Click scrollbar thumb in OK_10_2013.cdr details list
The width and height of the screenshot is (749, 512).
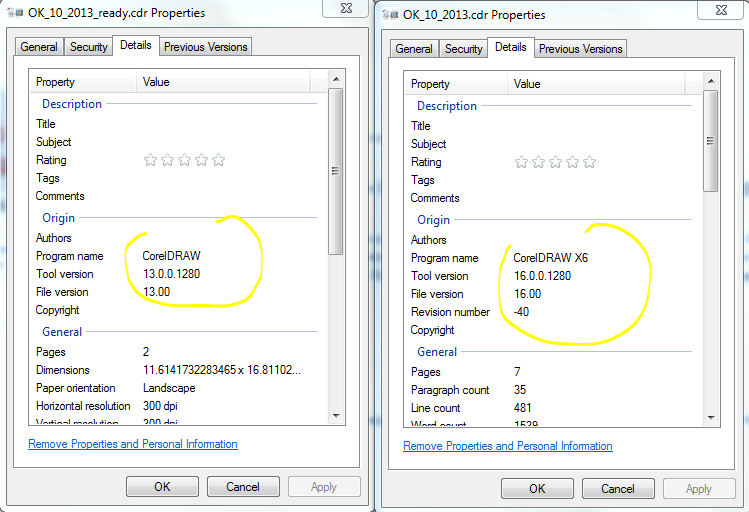pos(711,141)
